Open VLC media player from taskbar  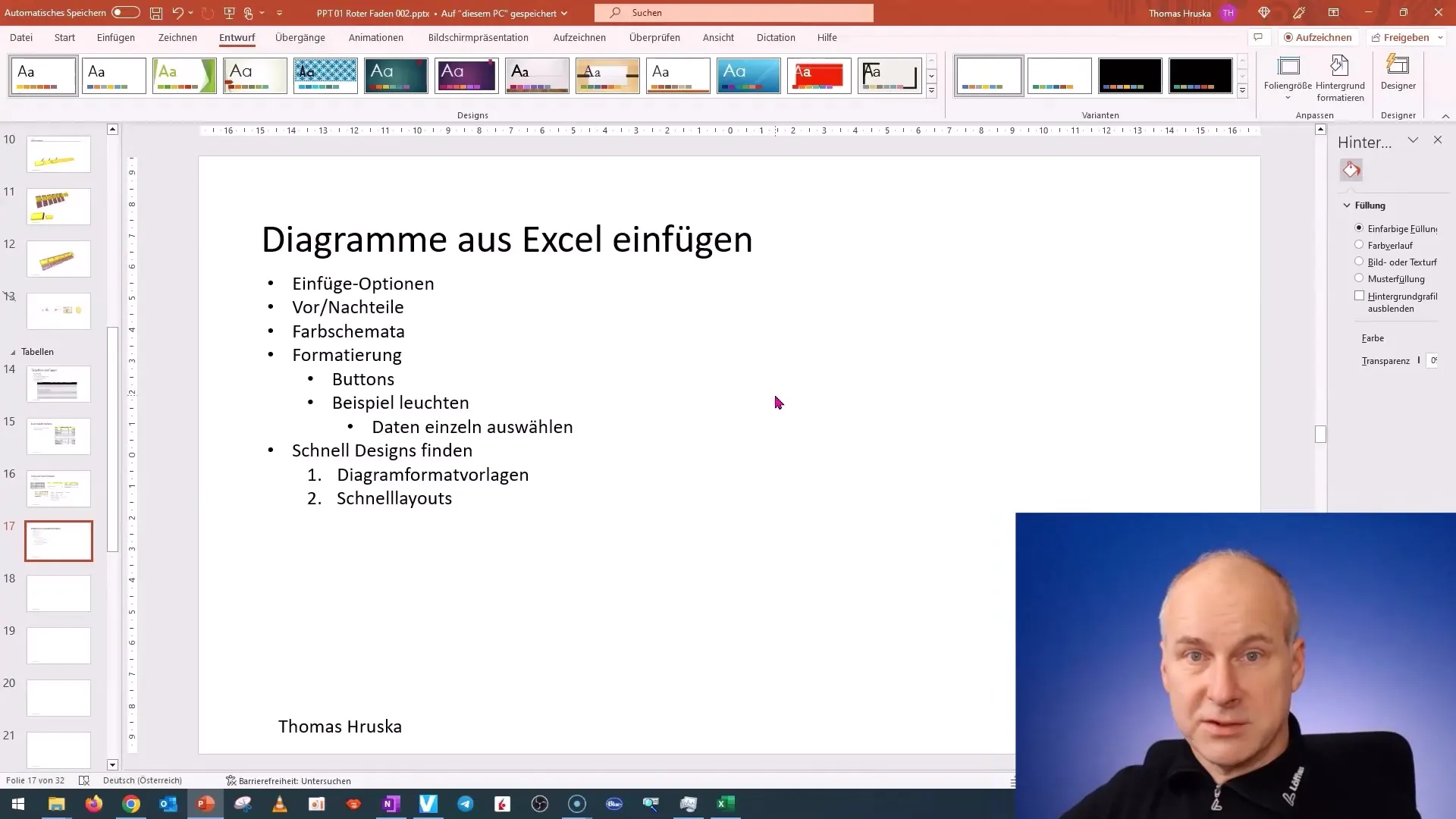coord(280,804)
